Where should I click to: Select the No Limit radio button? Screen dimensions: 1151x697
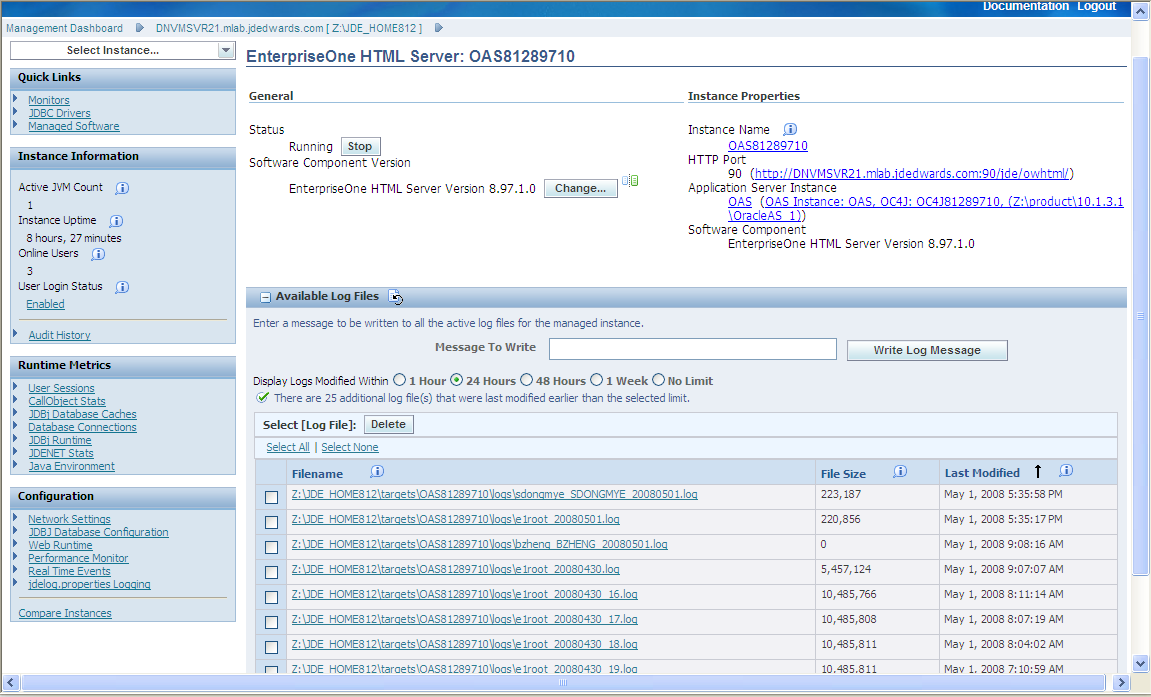point(658,380)
